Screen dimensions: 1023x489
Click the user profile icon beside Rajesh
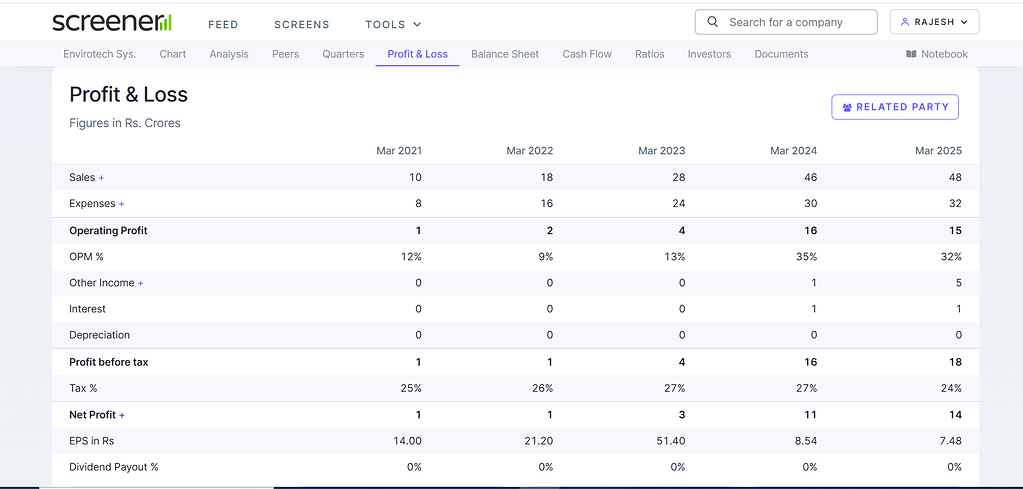[905, 22]
